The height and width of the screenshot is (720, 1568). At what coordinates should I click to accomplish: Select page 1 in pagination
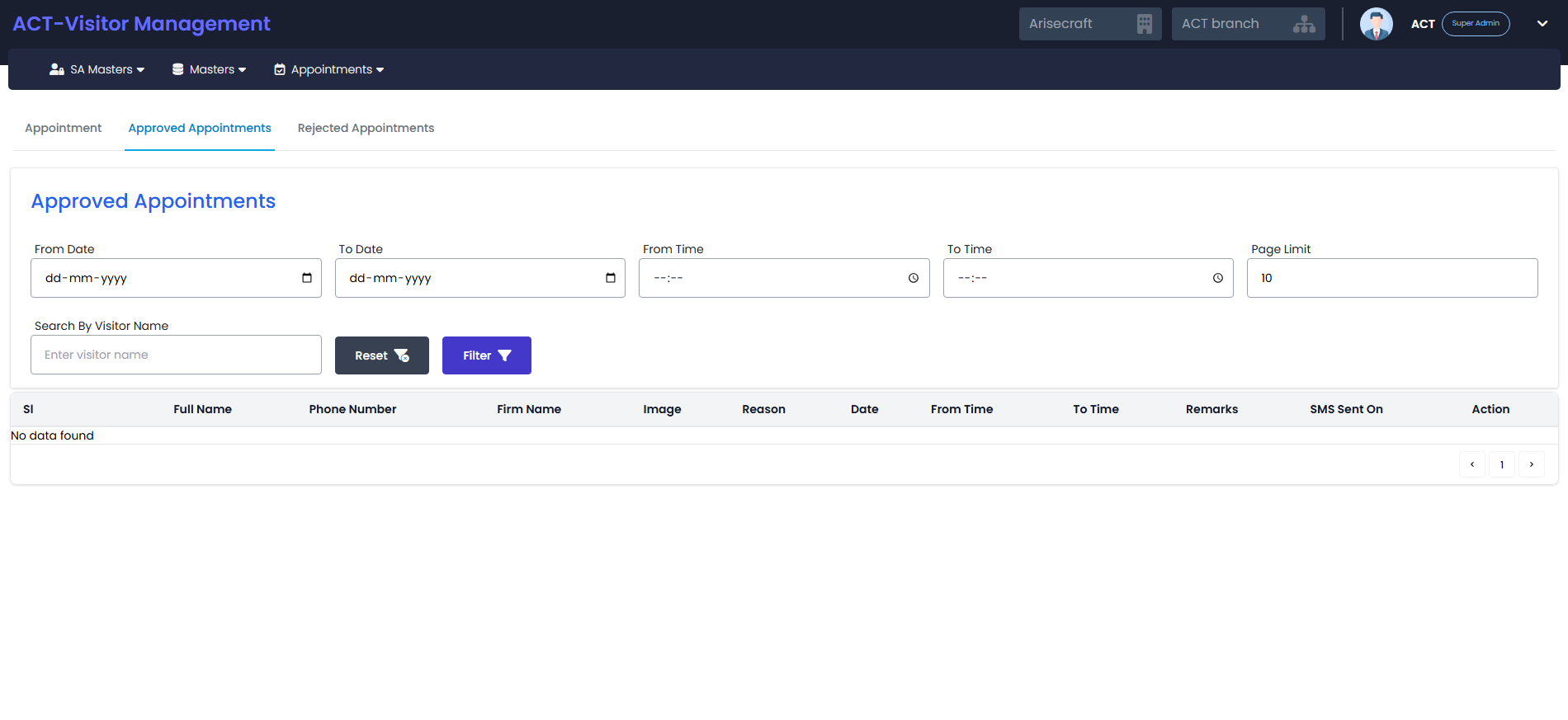point(1502,464)
